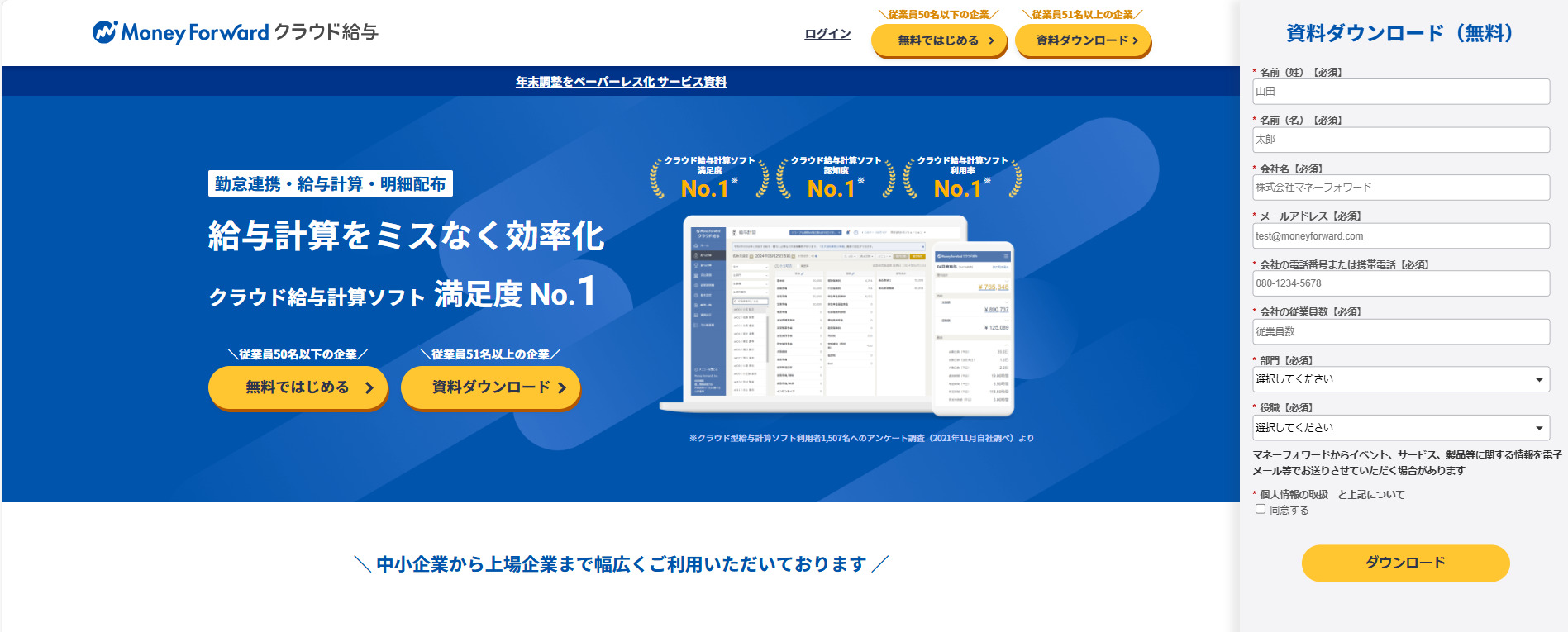This screenshot has height=632, width=1568.
Task: Submit the form with ダウンロード button
Action: click(1405, 563)
